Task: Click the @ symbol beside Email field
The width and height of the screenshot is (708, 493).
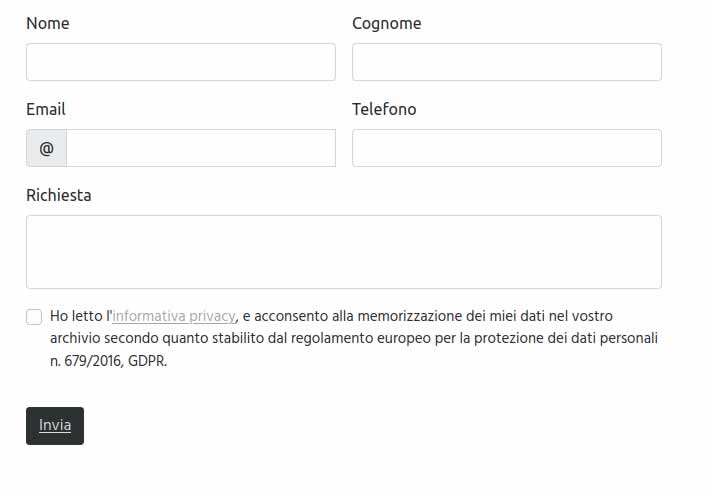Action: click(x=46, y=148)
